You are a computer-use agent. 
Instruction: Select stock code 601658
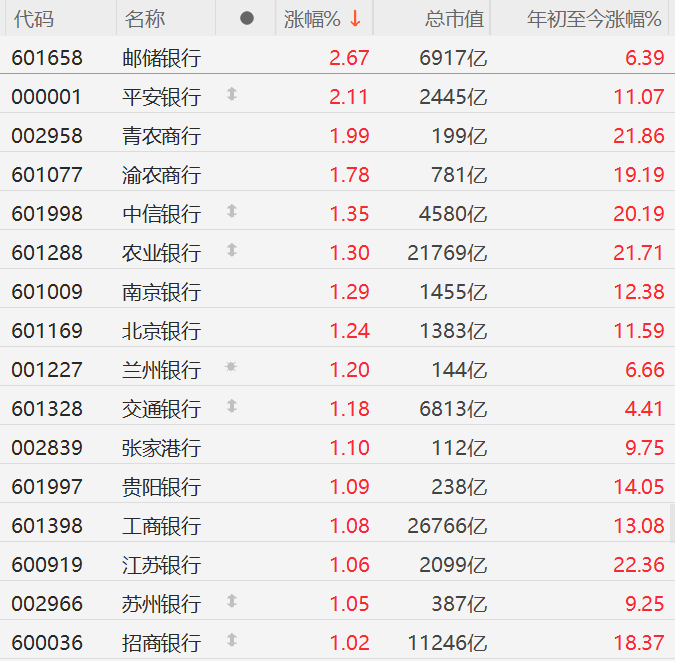click(47, 58)
